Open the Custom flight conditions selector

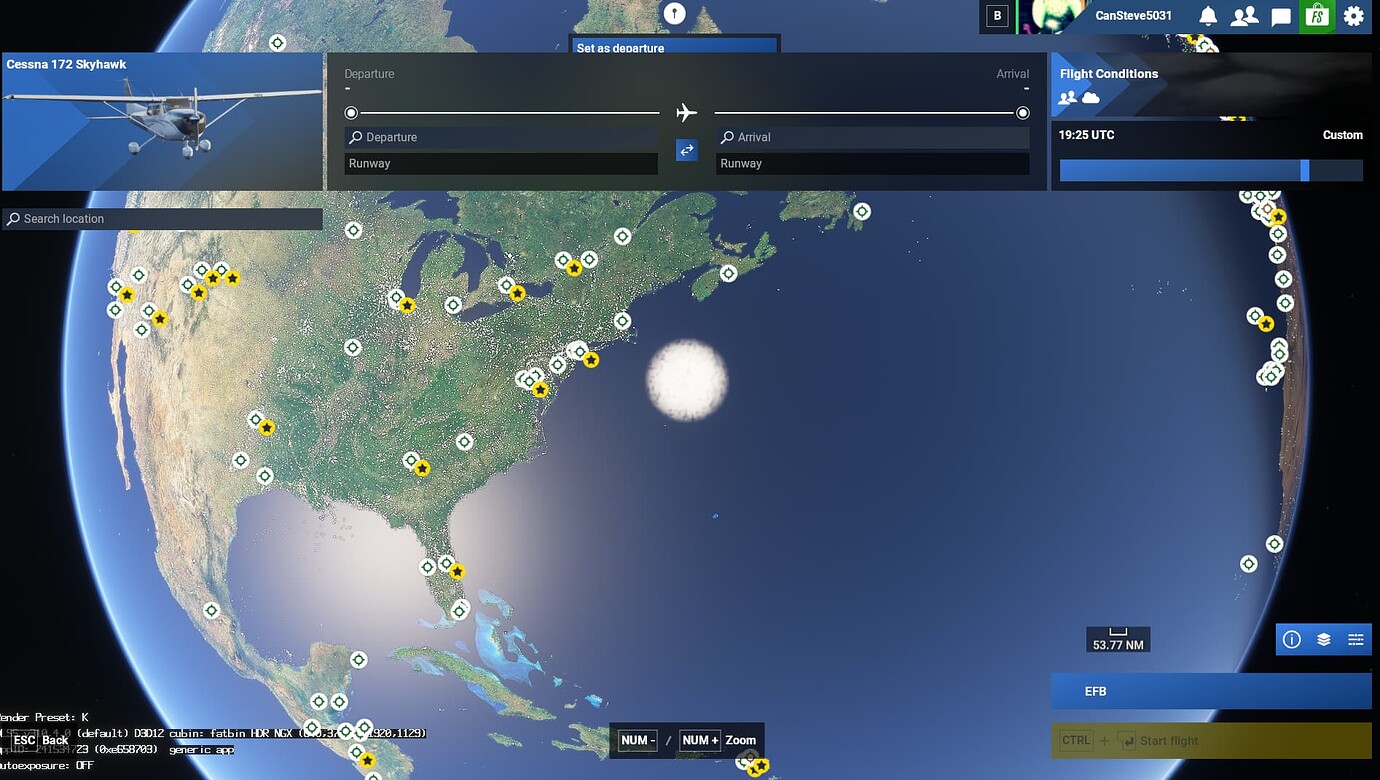(1342, 134)
